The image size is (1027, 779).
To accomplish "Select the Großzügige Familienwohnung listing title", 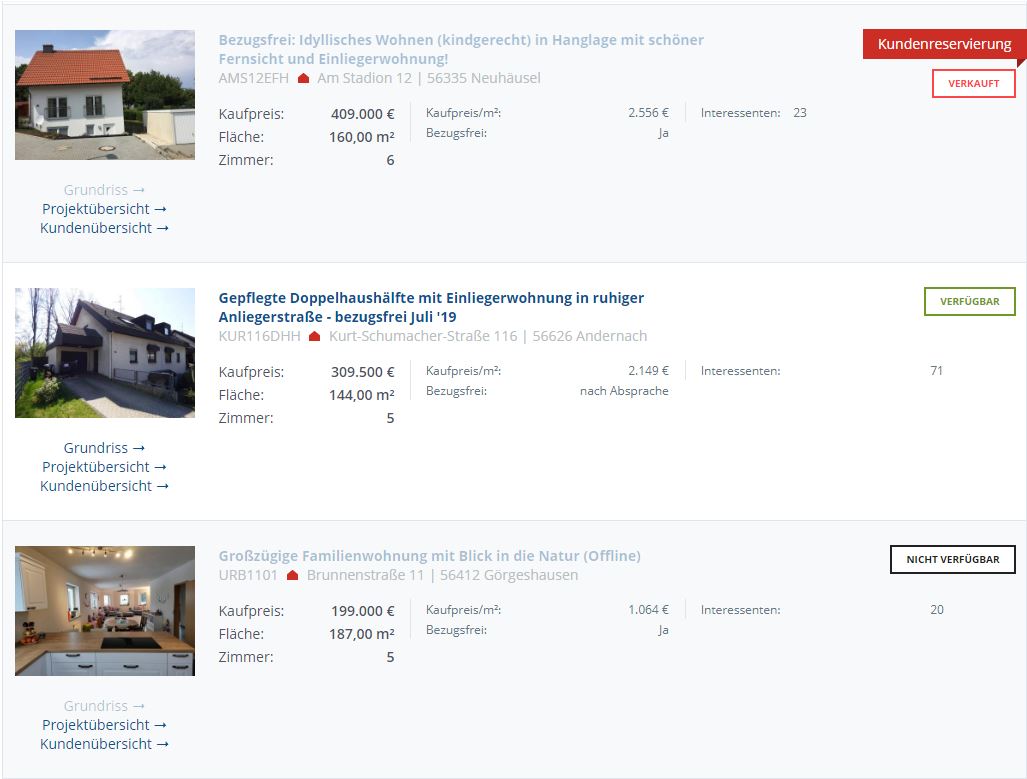I will [430, 554].
